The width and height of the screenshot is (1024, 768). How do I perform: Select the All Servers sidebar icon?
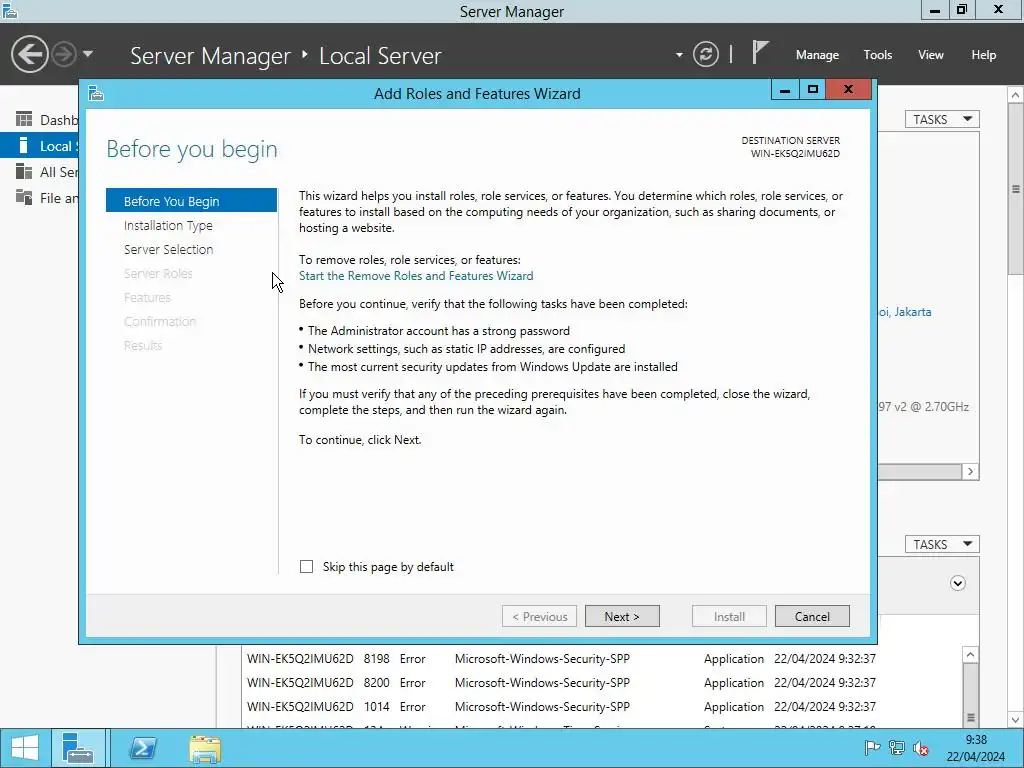point(24,172)
